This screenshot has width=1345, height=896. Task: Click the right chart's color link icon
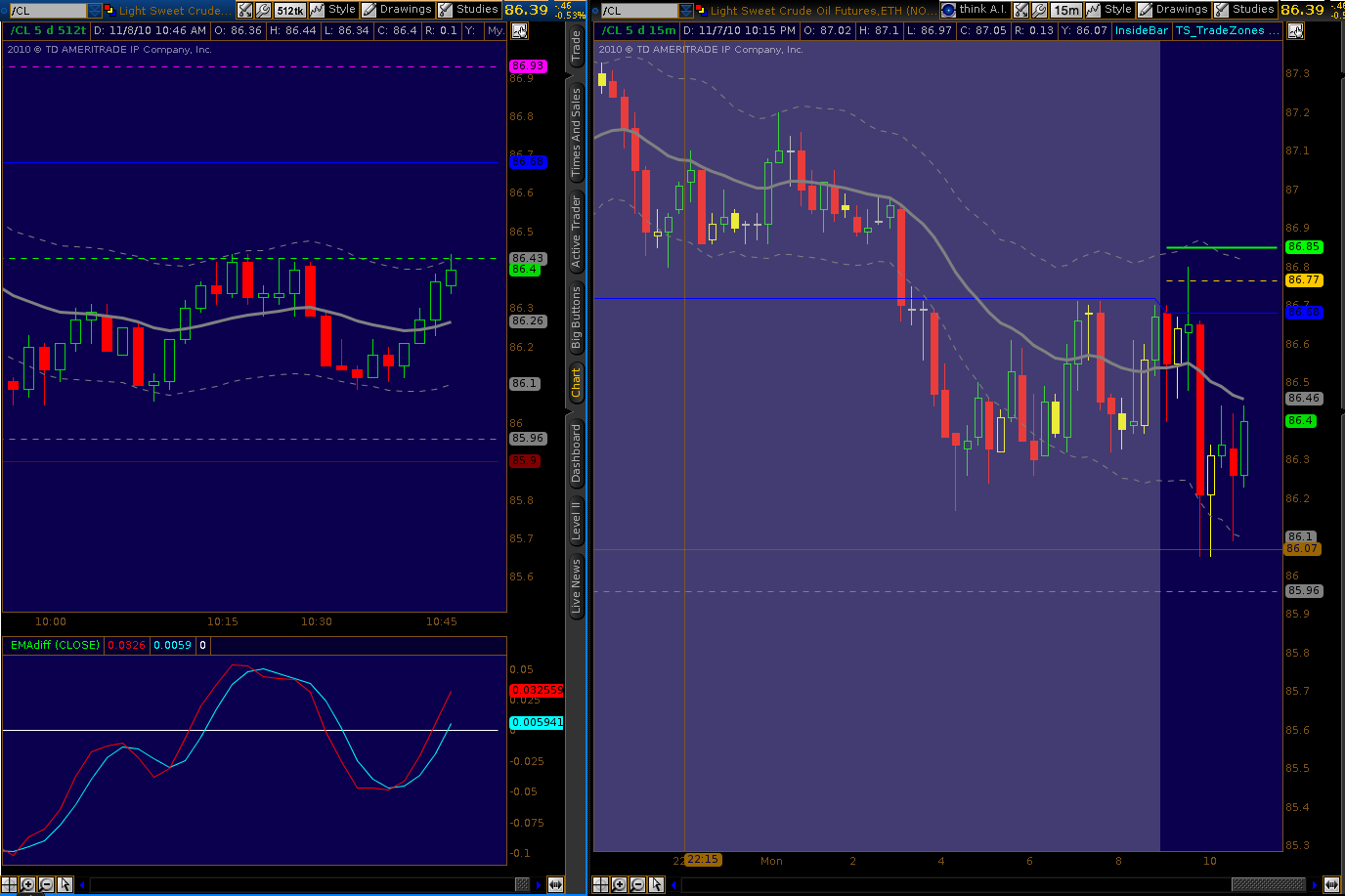(x=701, y=10)
